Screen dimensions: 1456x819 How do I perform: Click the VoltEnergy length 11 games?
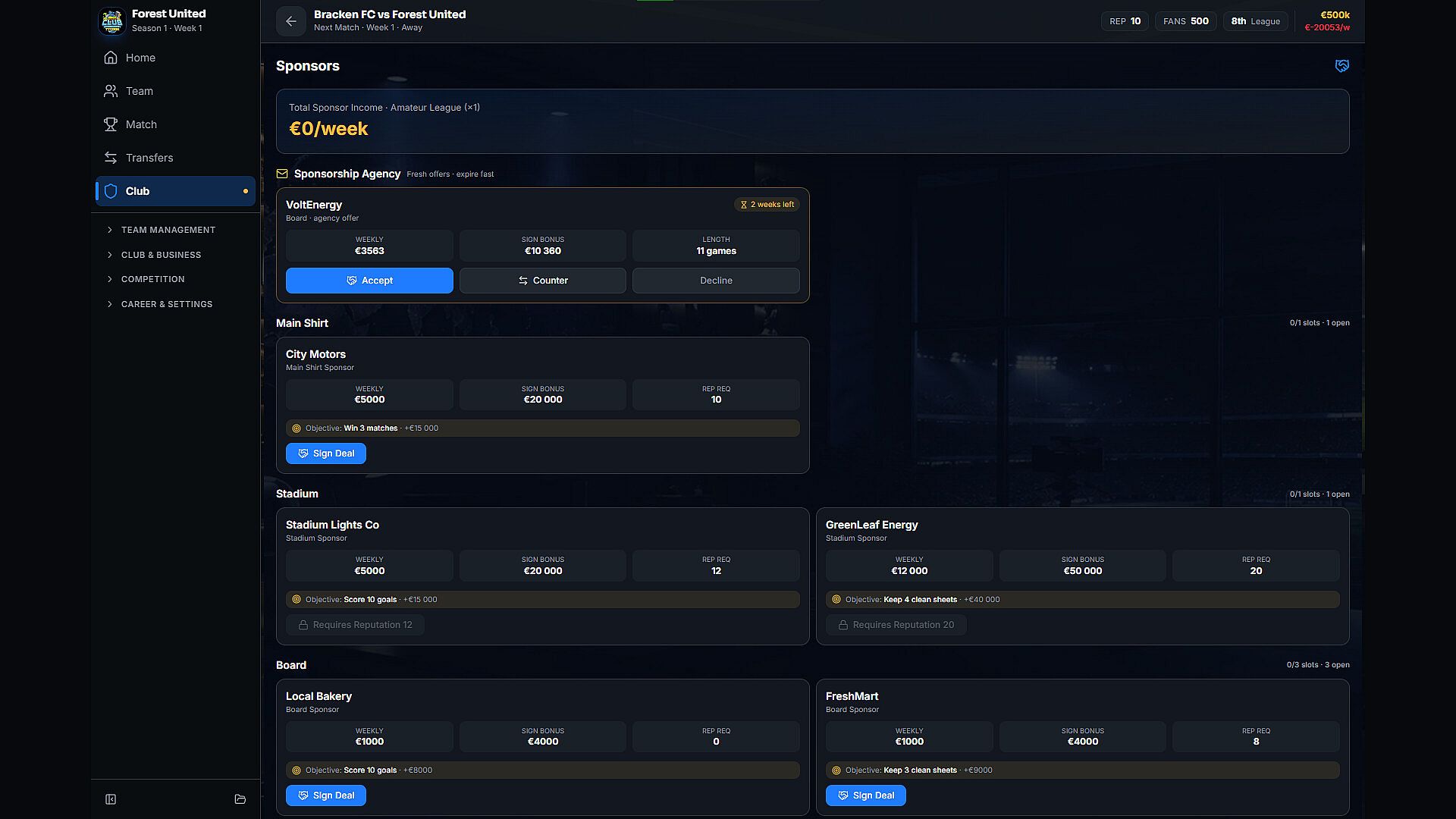[716, 251]
